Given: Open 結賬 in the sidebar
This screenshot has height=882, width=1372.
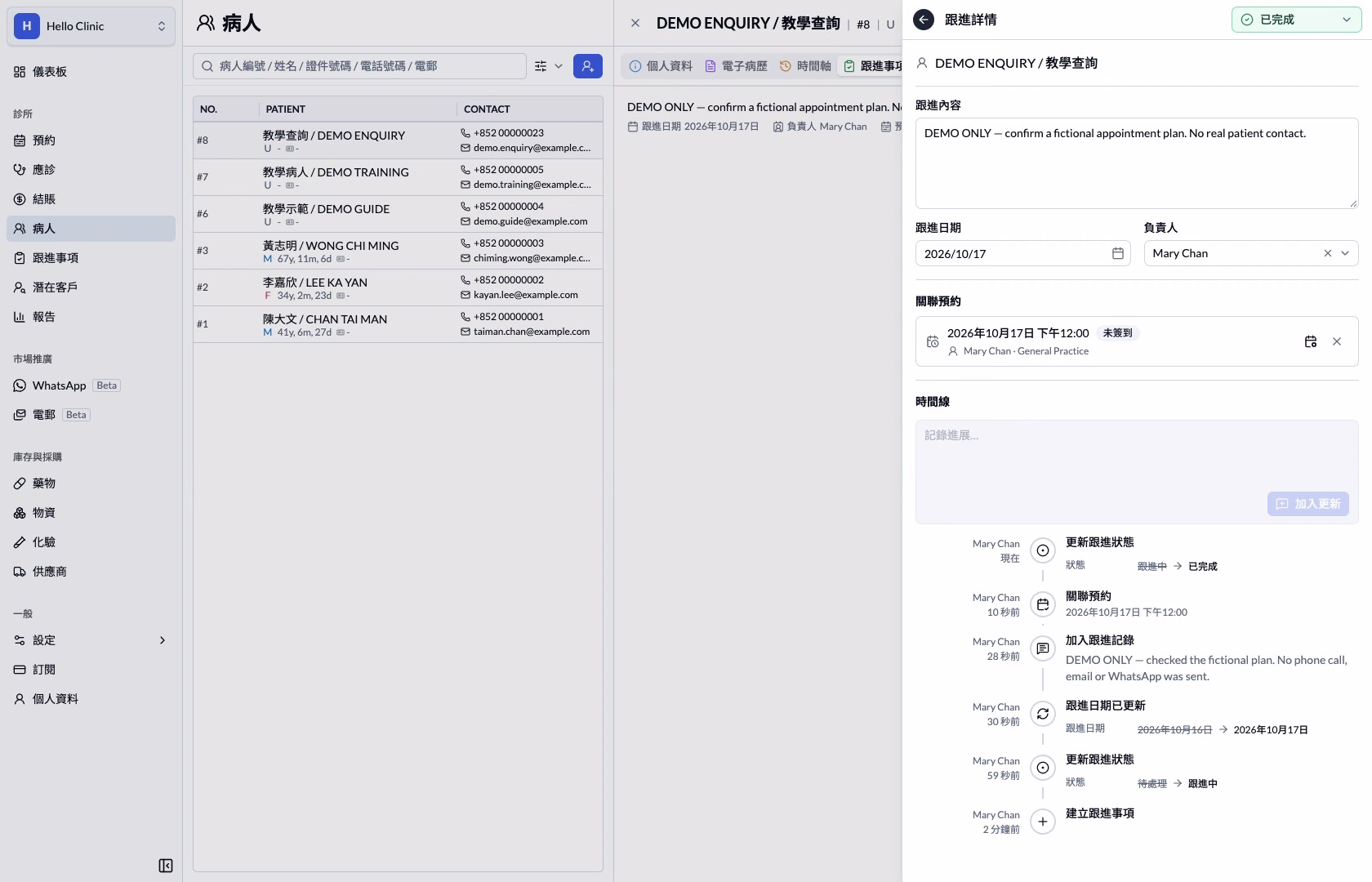Looking at the screenshot, I should (91, 199).
